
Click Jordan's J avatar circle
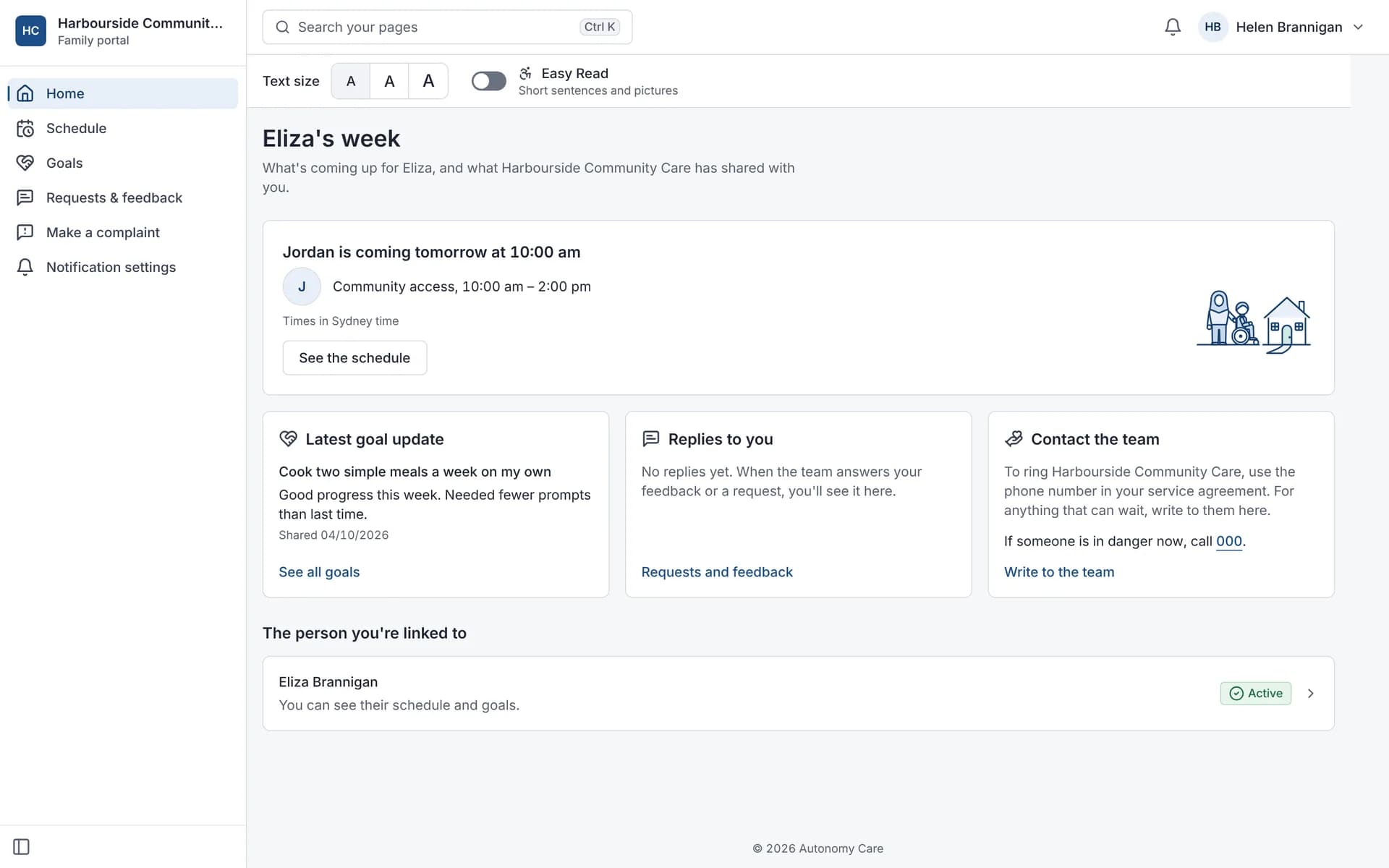(302, 286)
